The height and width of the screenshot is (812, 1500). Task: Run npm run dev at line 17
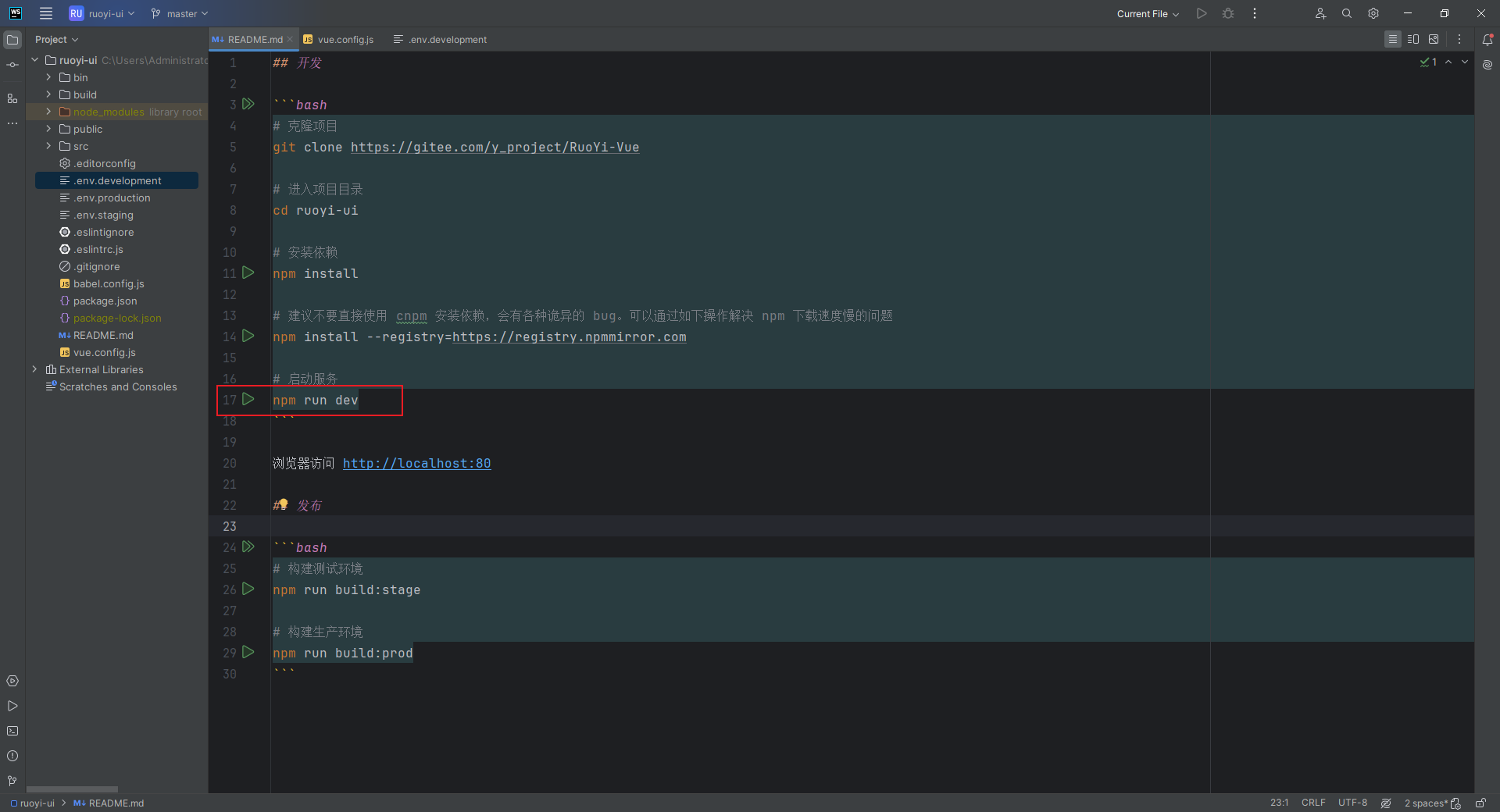248,399
